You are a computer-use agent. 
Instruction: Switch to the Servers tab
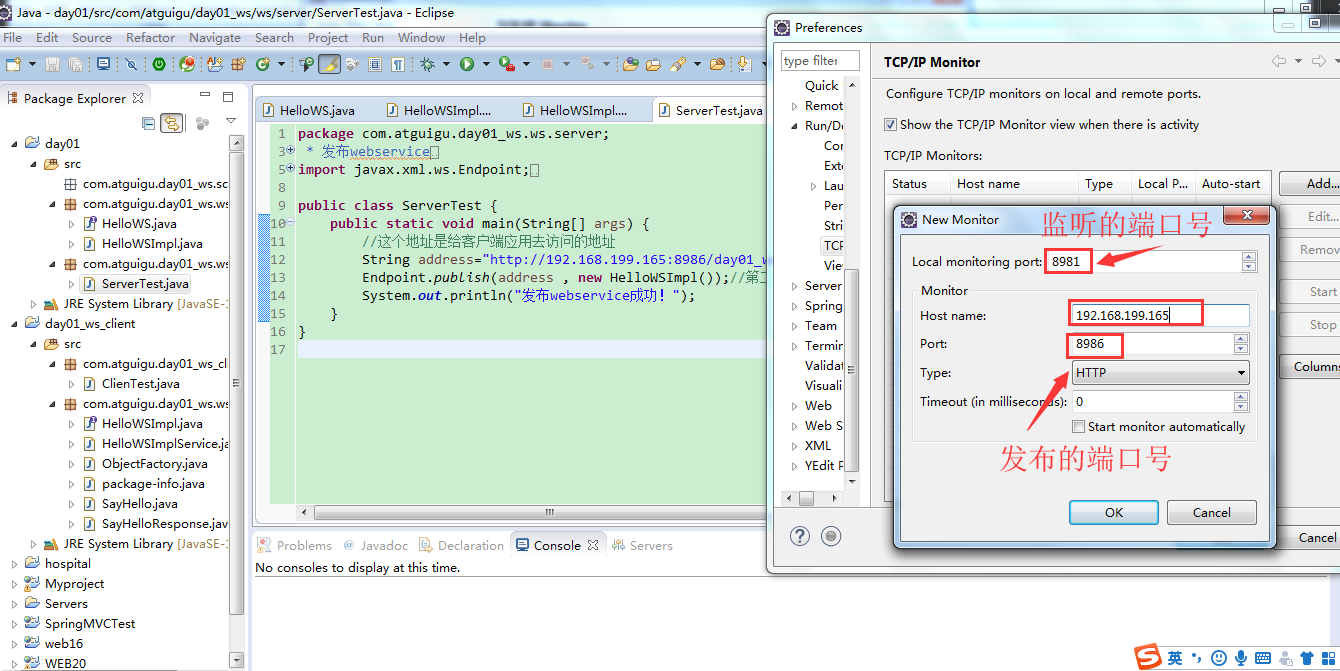pos(642,545)
